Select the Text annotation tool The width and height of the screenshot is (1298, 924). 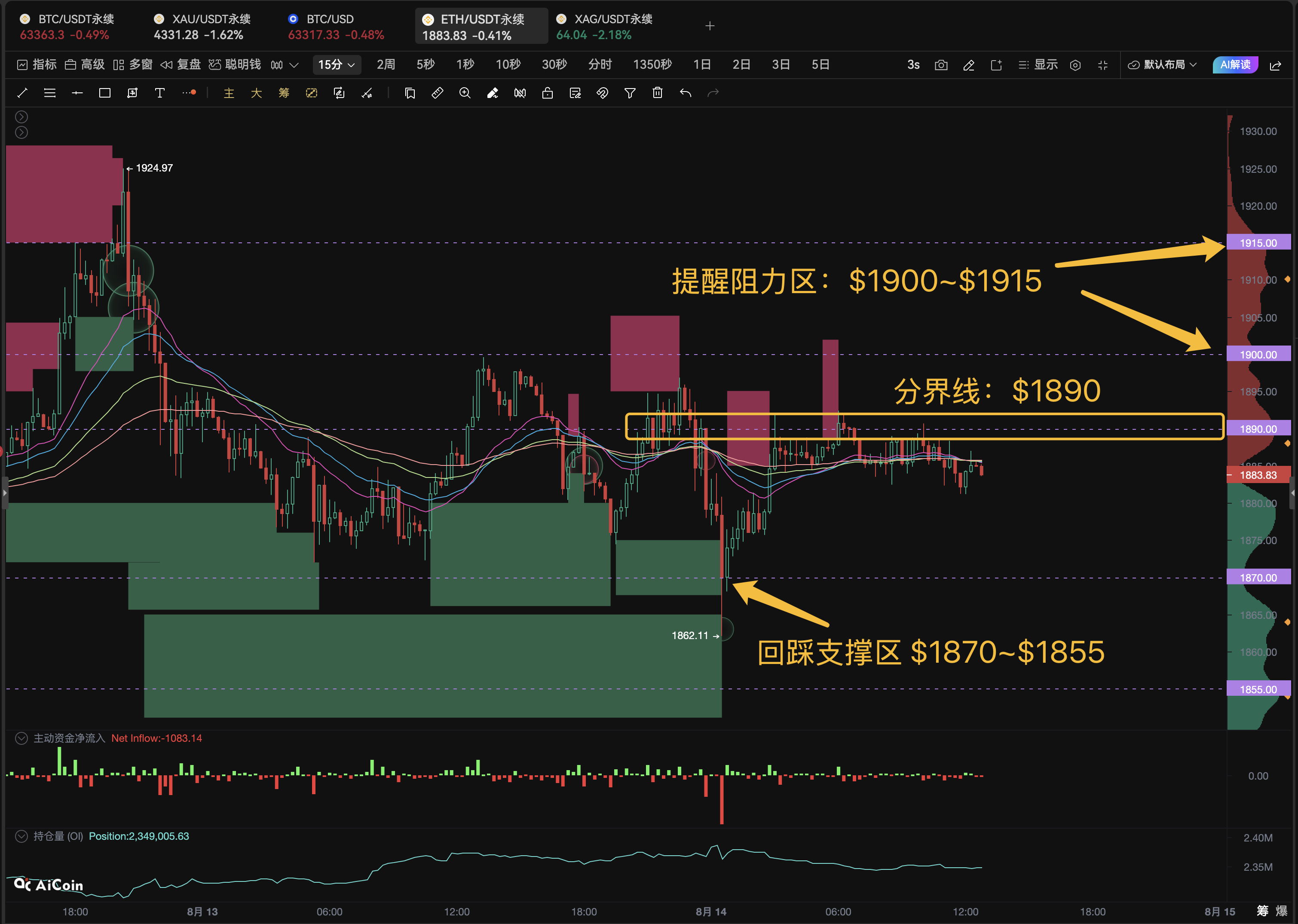pyautogui.click(x=160, y=93)
